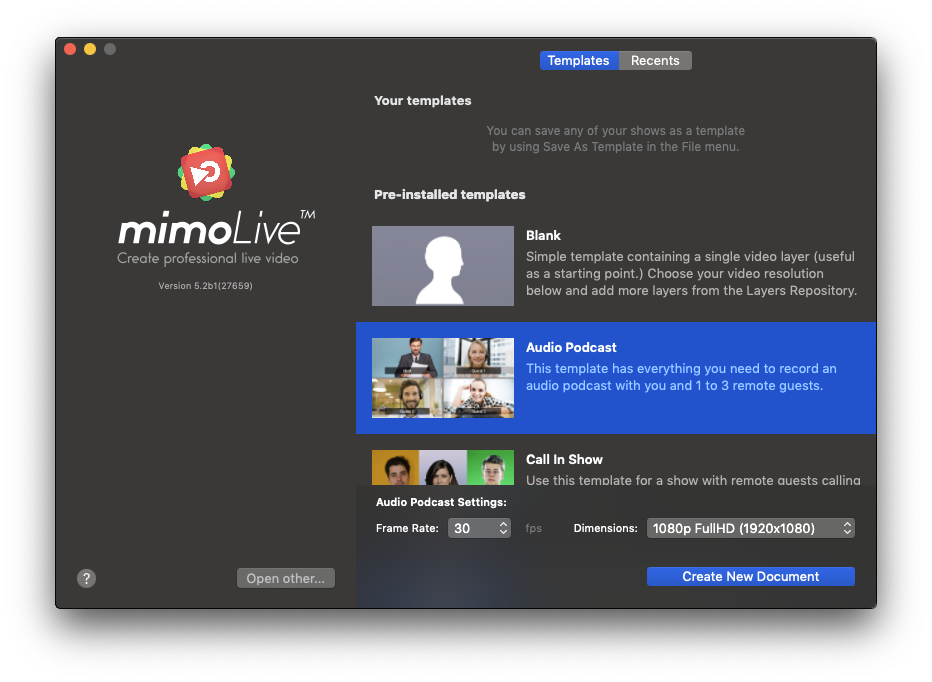932x682 pixels.
Task: Switch to the Templates tab
Action: point(579,61)
